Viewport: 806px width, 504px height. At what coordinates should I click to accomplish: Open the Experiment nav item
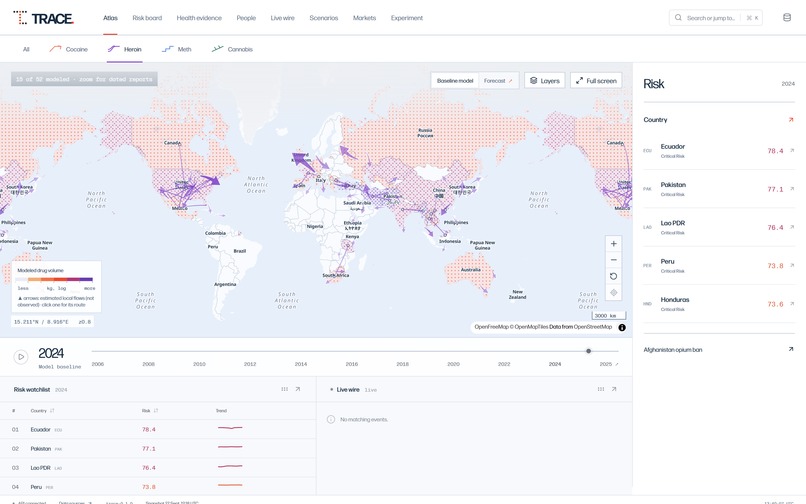pyautogui.click(x=407, y=18)
